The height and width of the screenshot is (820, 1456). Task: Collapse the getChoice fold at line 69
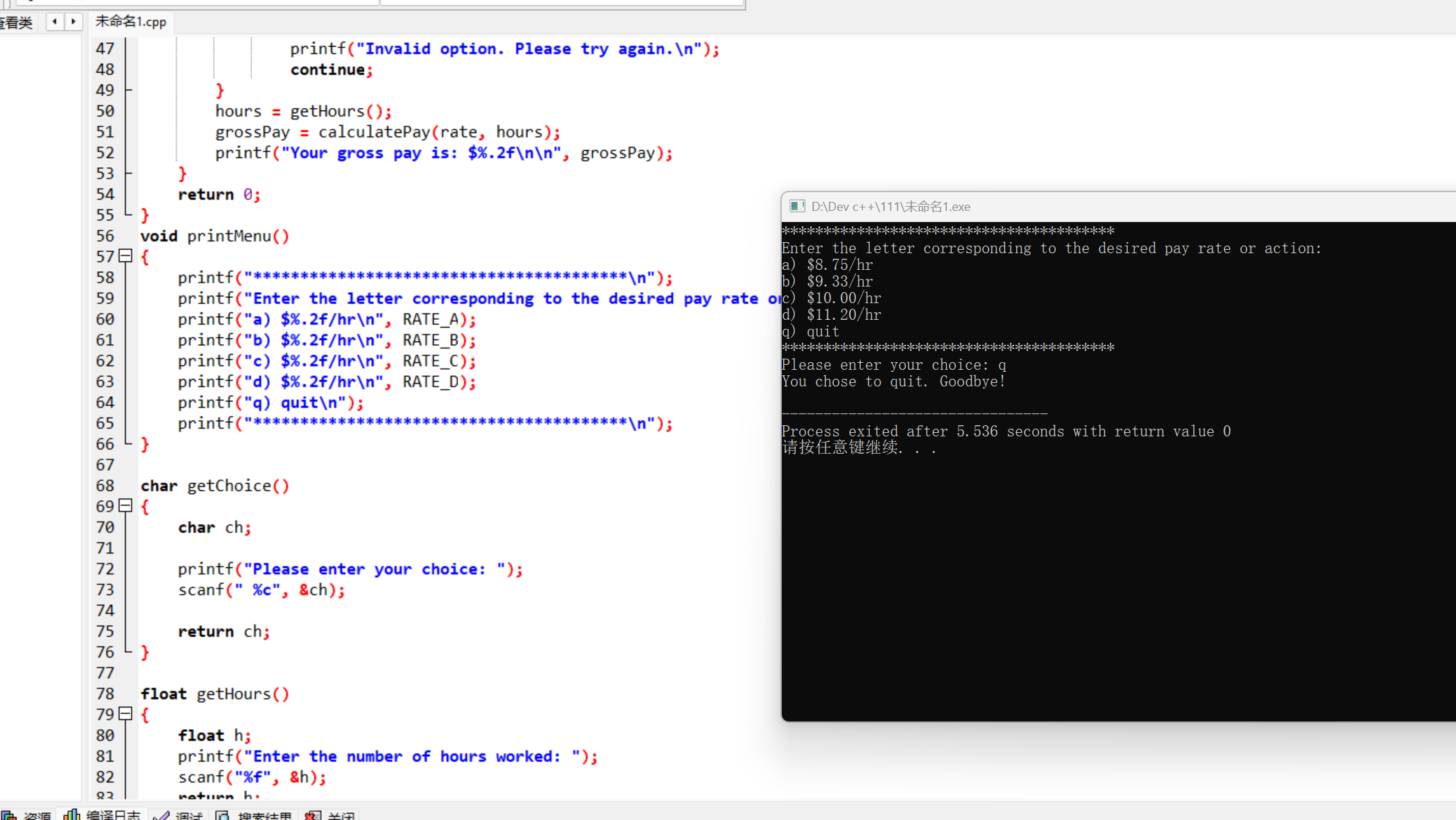tap(126, 506)
